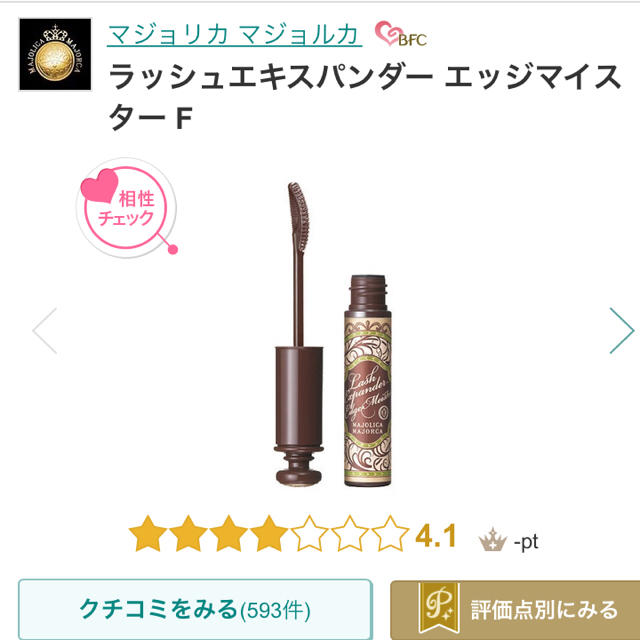Click the BFC heart badge icon
The image size is (640, 640).
tap(401, 34)
